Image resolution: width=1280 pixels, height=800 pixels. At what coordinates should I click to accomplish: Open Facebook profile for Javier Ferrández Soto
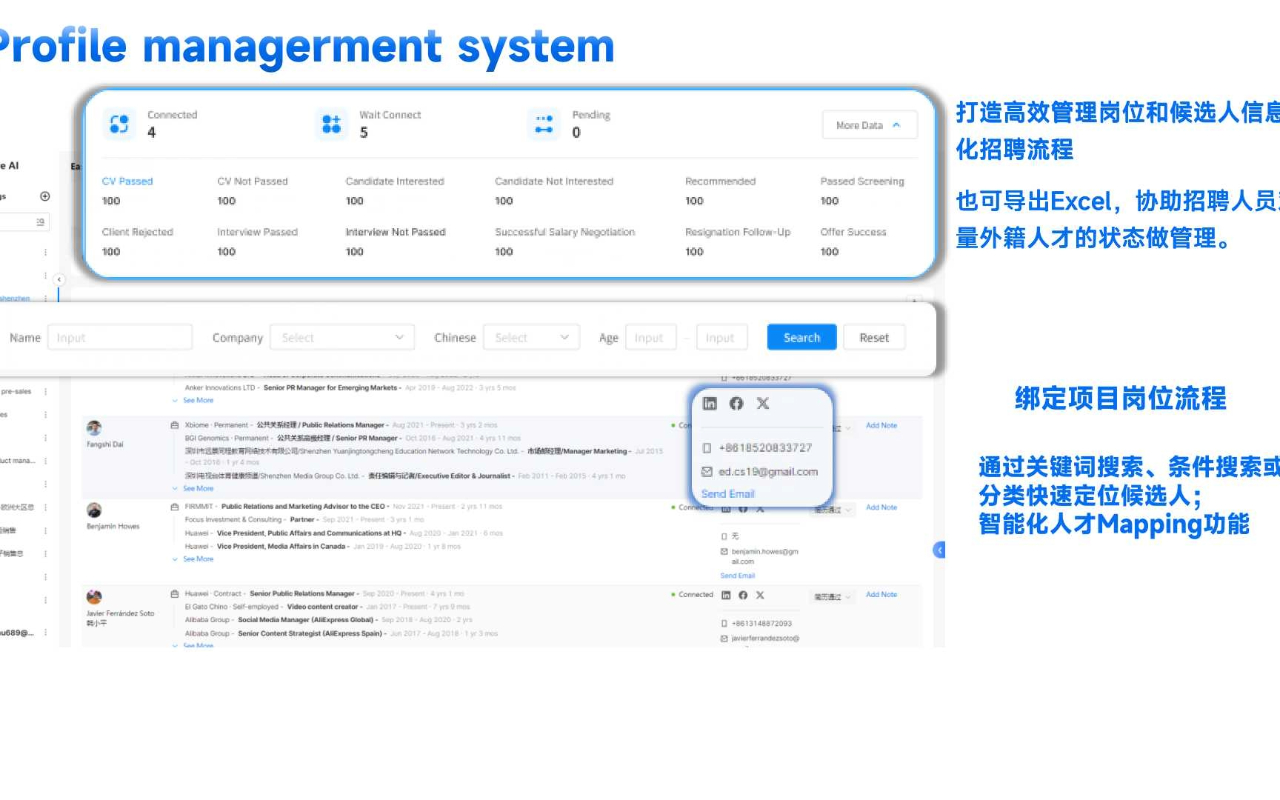[743, 595]
